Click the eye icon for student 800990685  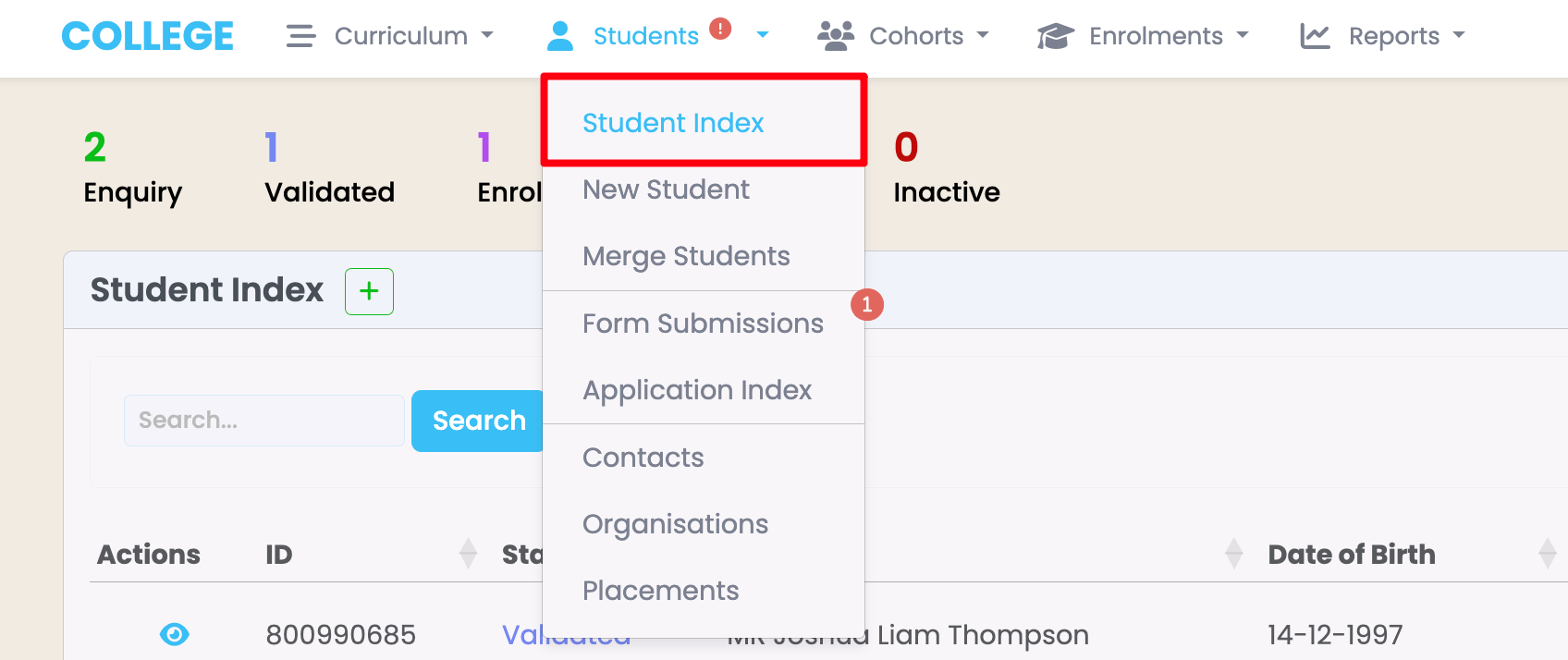pyautogui.click(x=174, y=634)
